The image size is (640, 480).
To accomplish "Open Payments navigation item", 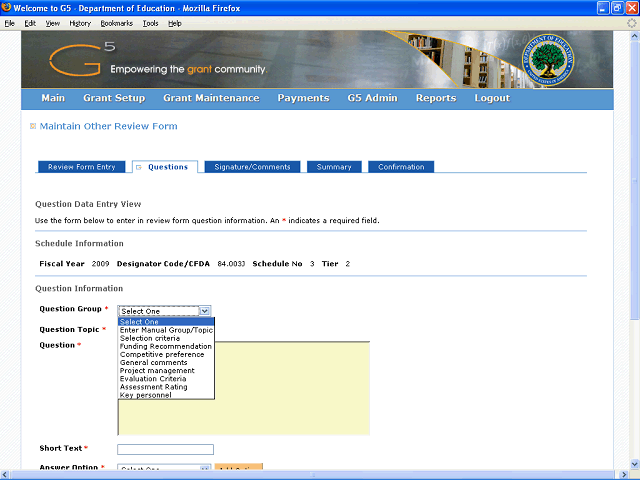I will click(303, 98).
